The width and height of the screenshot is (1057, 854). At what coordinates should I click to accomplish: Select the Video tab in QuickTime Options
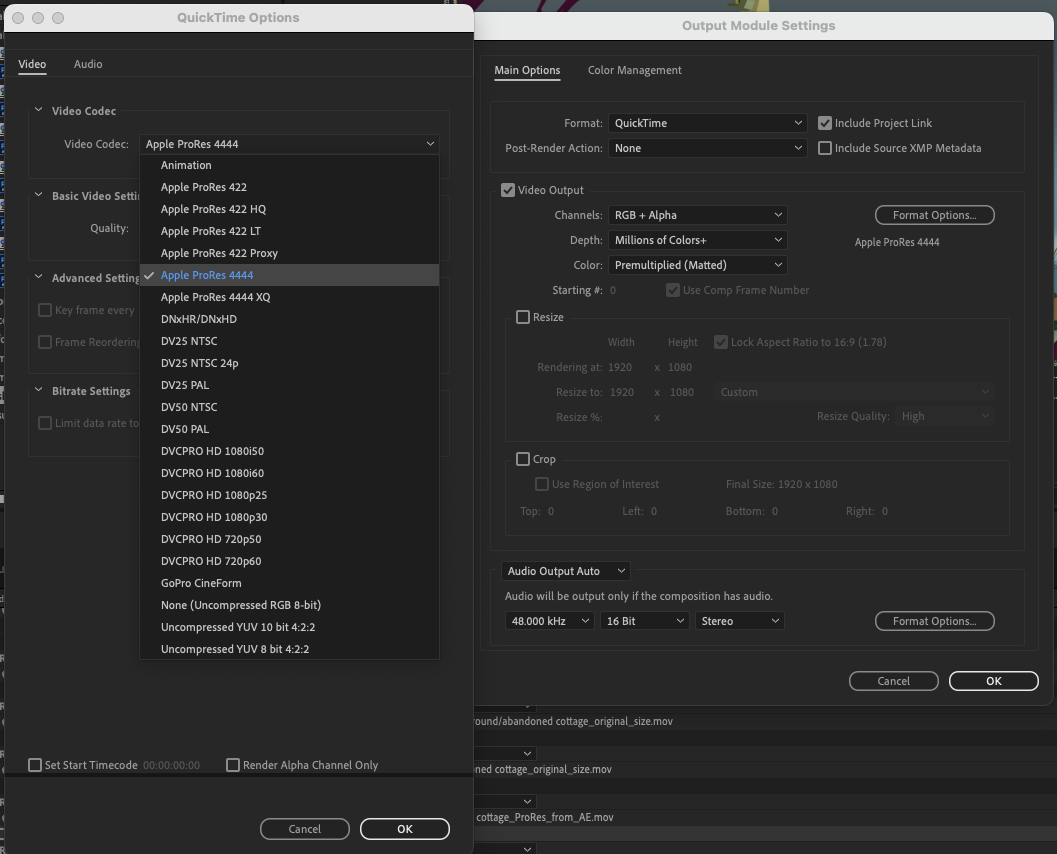32,64
